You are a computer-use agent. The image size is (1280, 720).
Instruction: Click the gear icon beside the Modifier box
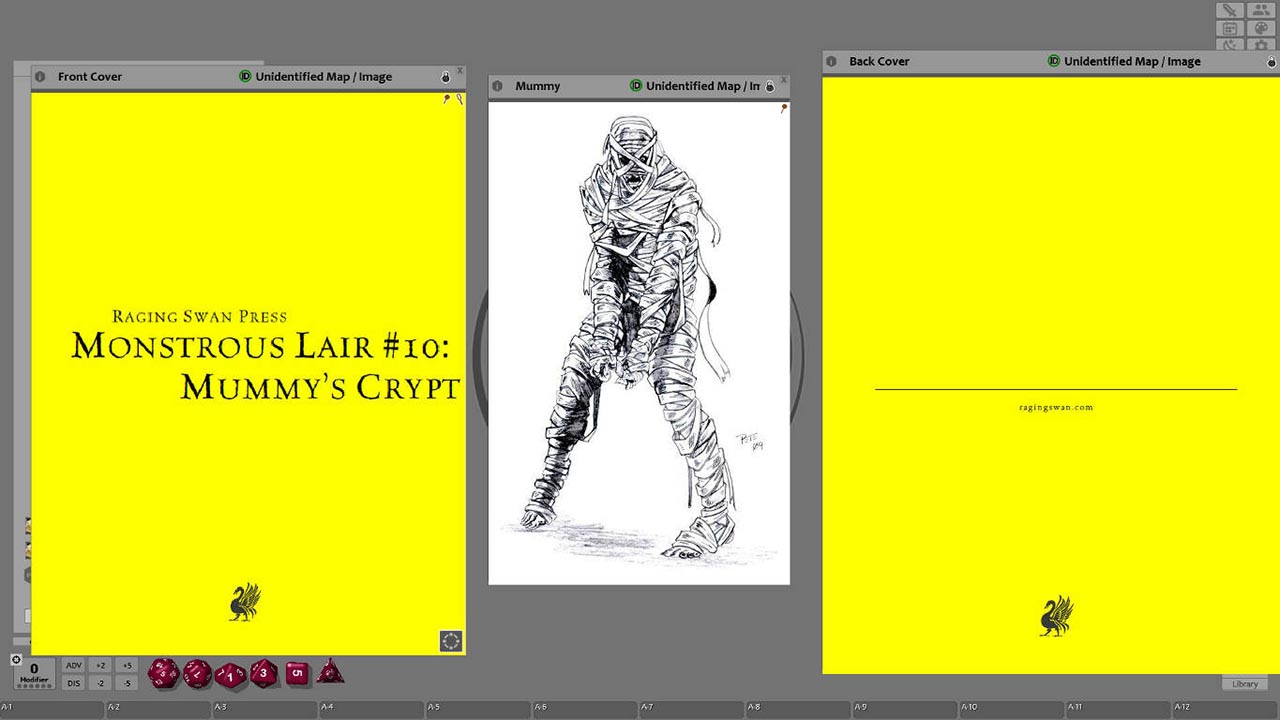coord(15,660)
